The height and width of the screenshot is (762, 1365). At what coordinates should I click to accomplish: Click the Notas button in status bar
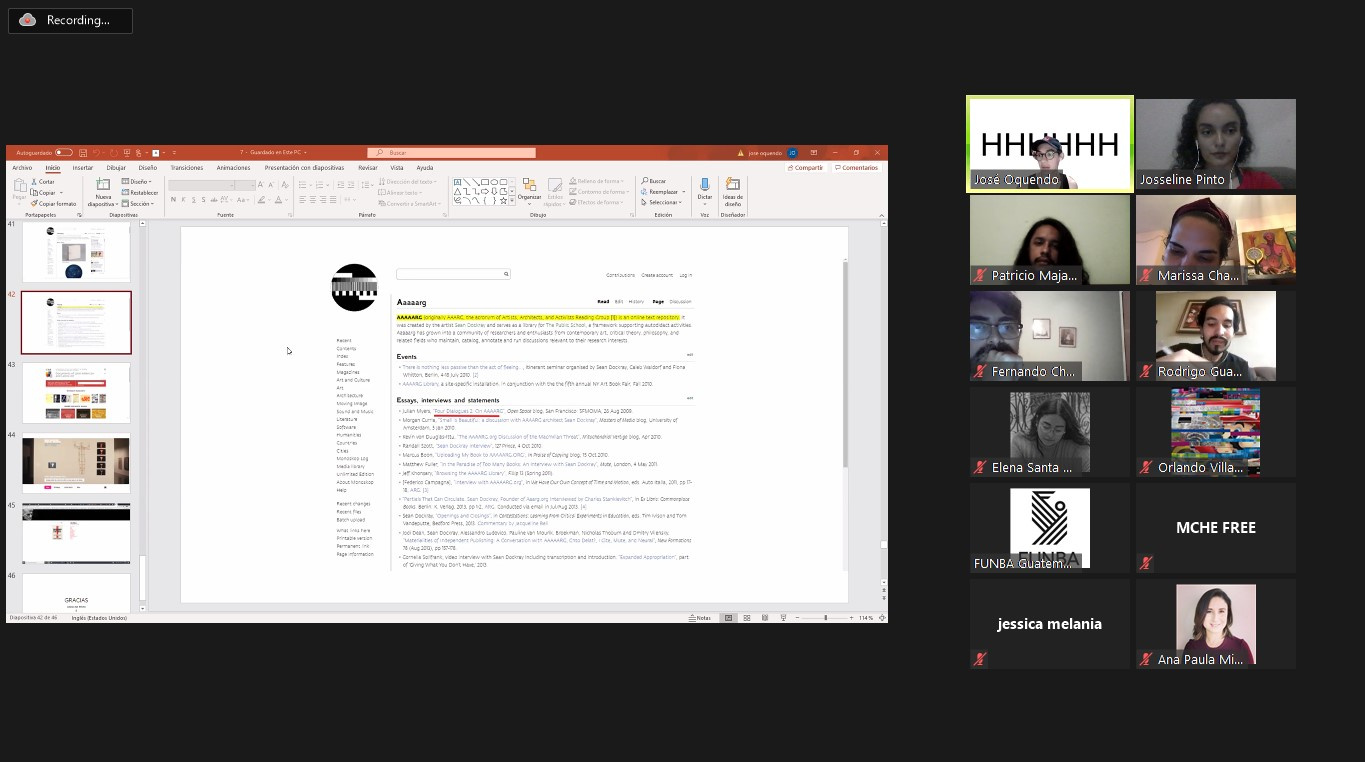(x=700, y=618)
